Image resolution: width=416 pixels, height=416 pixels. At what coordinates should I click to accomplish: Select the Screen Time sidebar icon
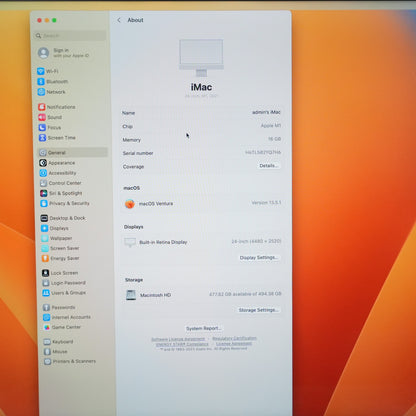point(42,138)
